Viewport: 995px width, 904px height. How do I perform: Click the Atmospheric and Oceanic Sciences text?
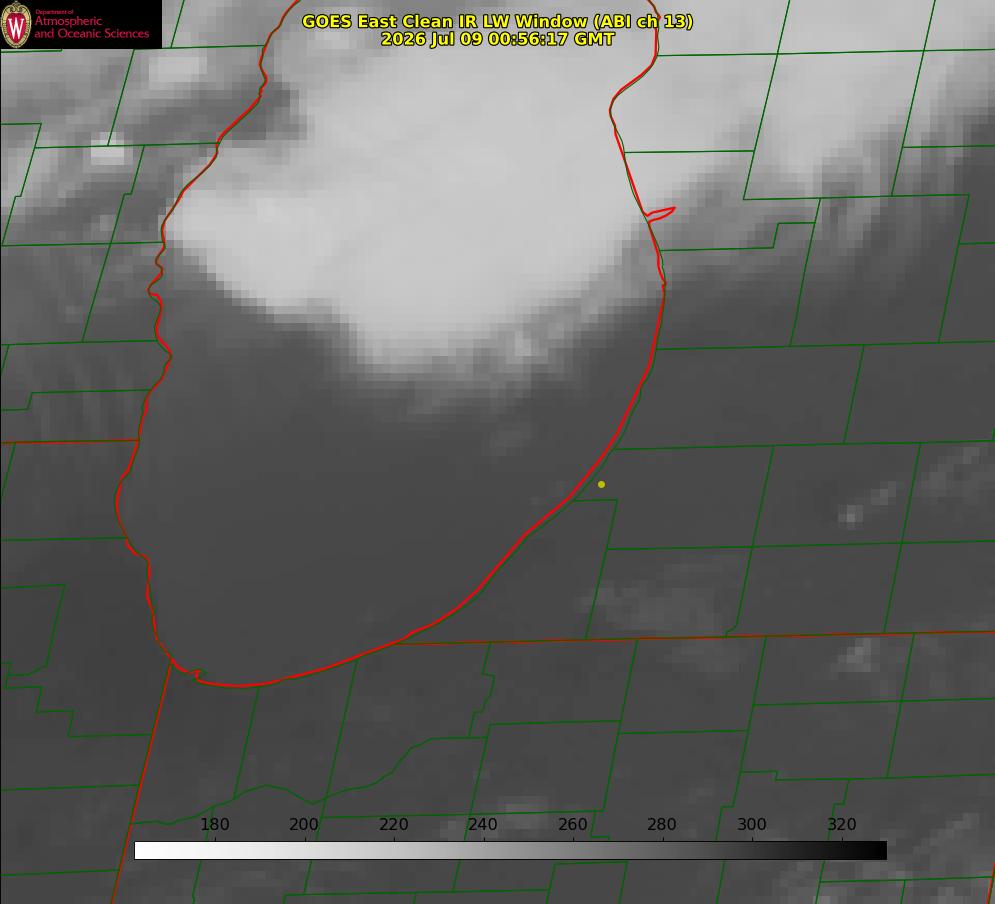91,27
